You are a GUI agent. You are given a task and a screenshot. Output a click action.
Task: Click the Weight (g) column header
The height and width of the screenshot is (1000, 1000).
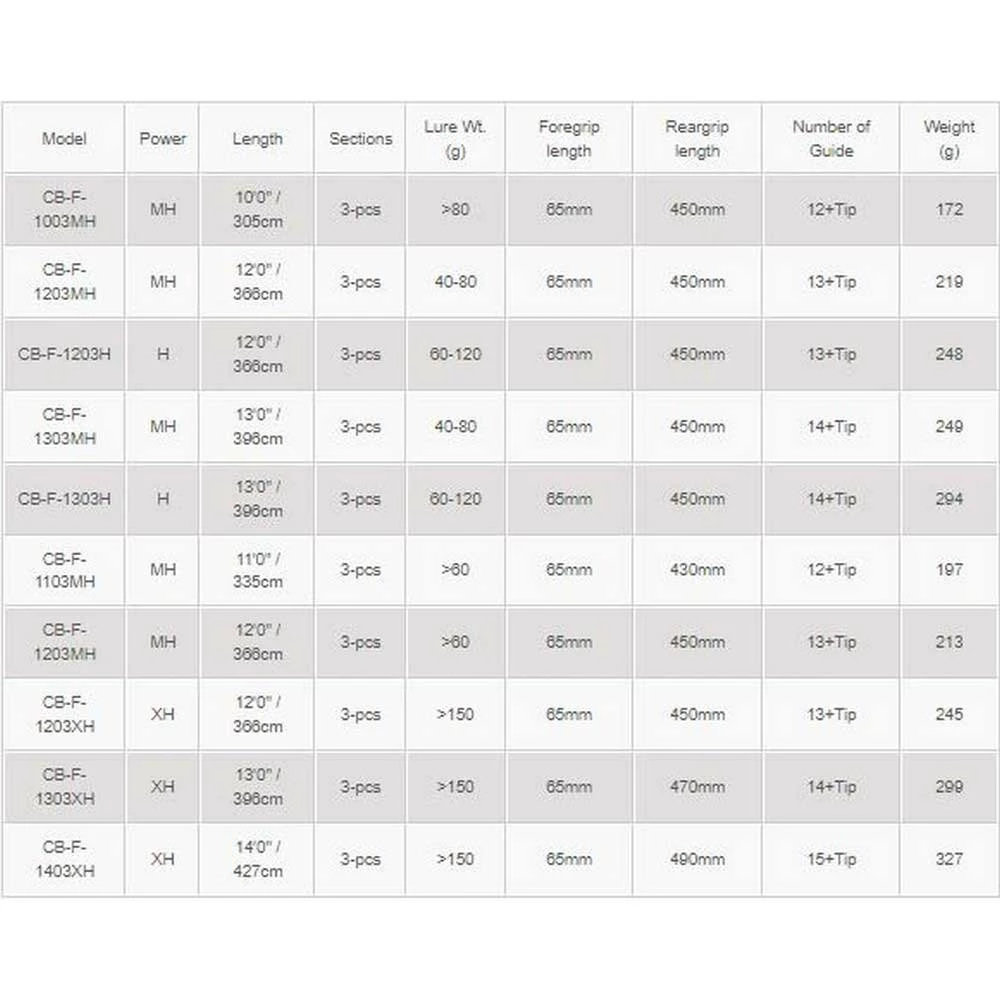click(x=949, y=139)
